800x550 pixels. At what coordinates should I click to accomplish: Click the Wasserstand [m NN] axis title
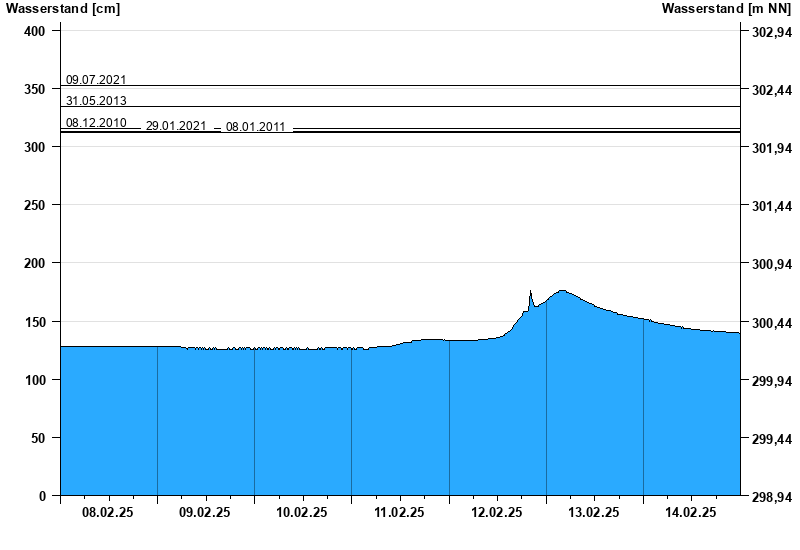727,8
